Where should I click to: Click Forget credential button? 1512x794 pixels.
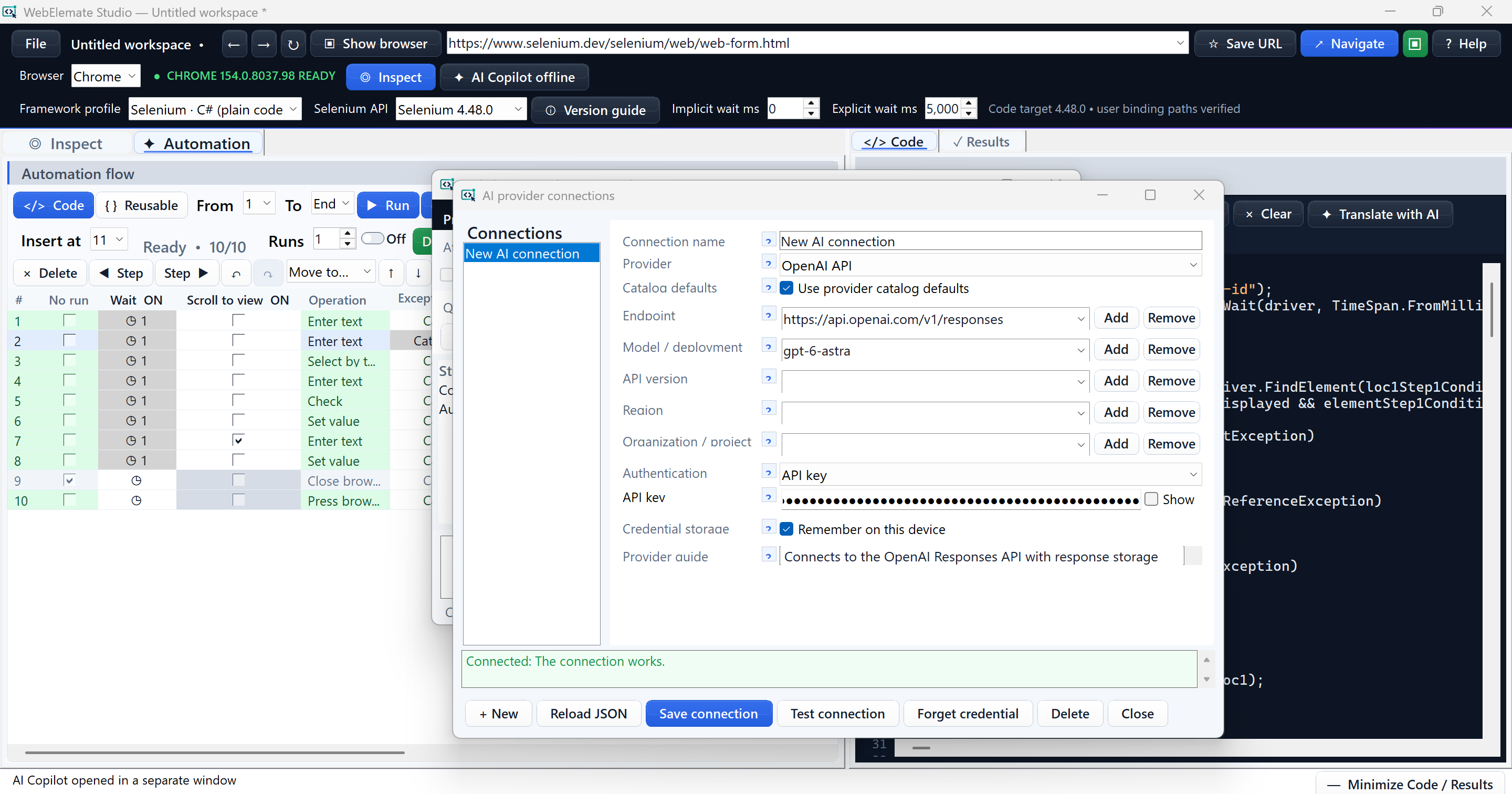[x=967, y=714]
